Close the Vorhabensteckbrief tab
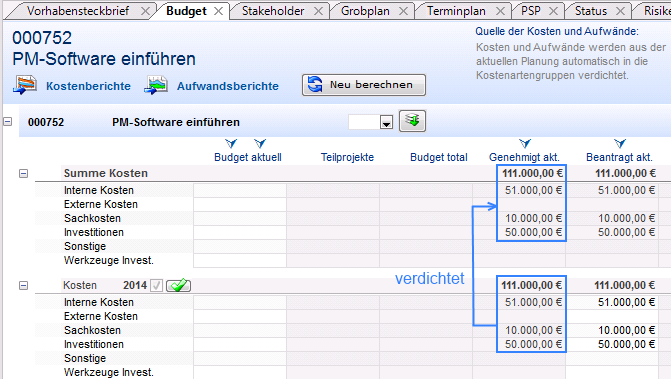The height and width of the screenshot is (379, 671). (x=145, y=11)
